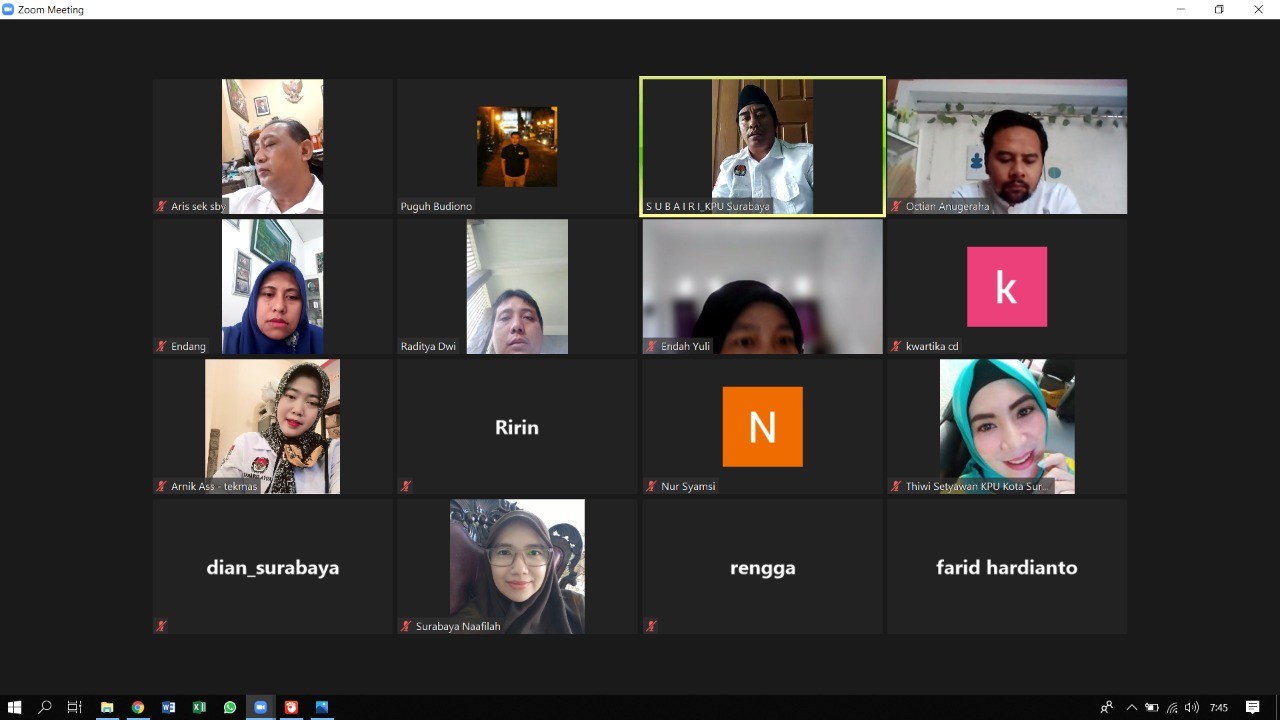Click the Zoom icon in the taskbar
Viewport: 1280px width, 720px height.
coord(260,707)
